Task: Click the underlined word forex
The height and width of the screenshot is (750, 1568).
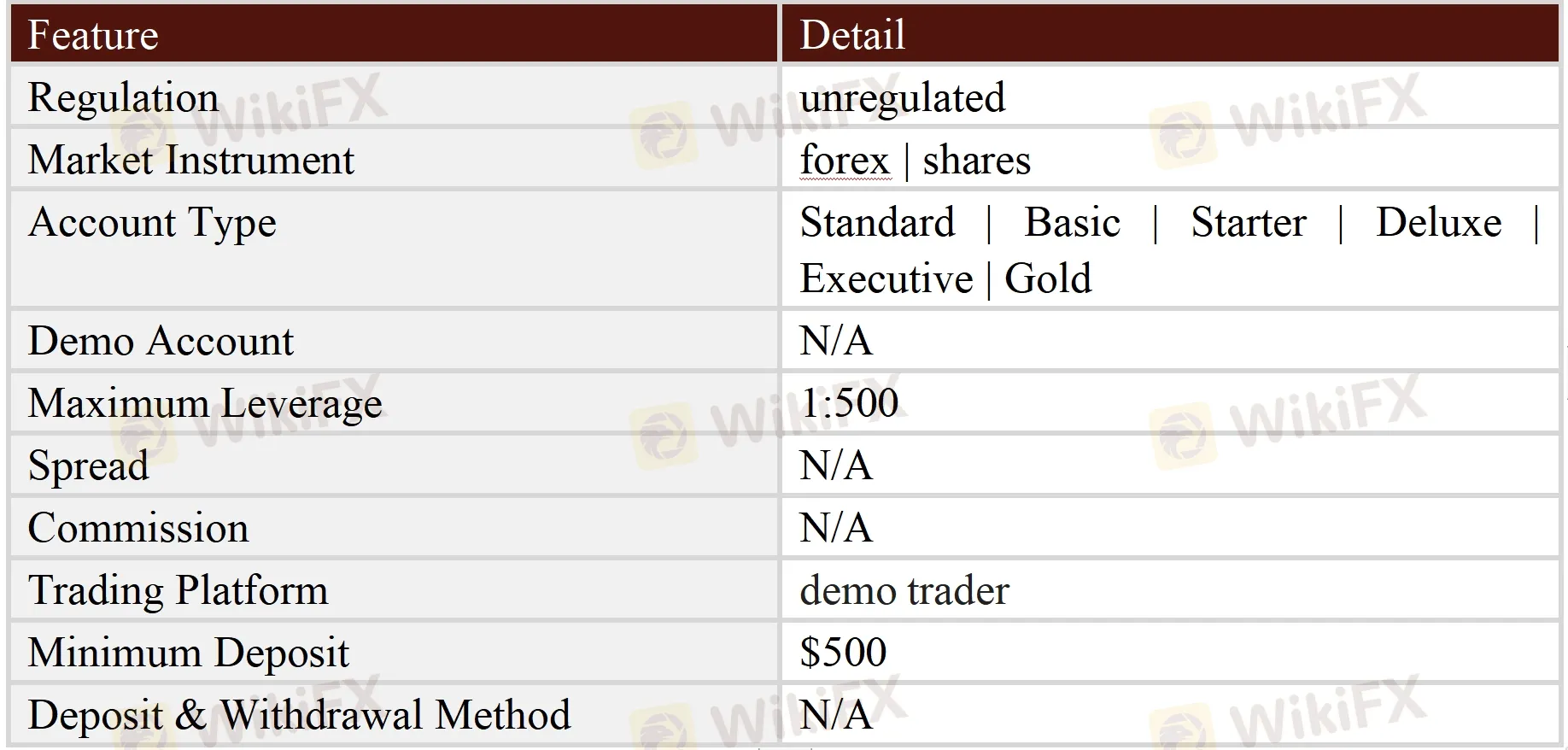Action: pos(845,161)
